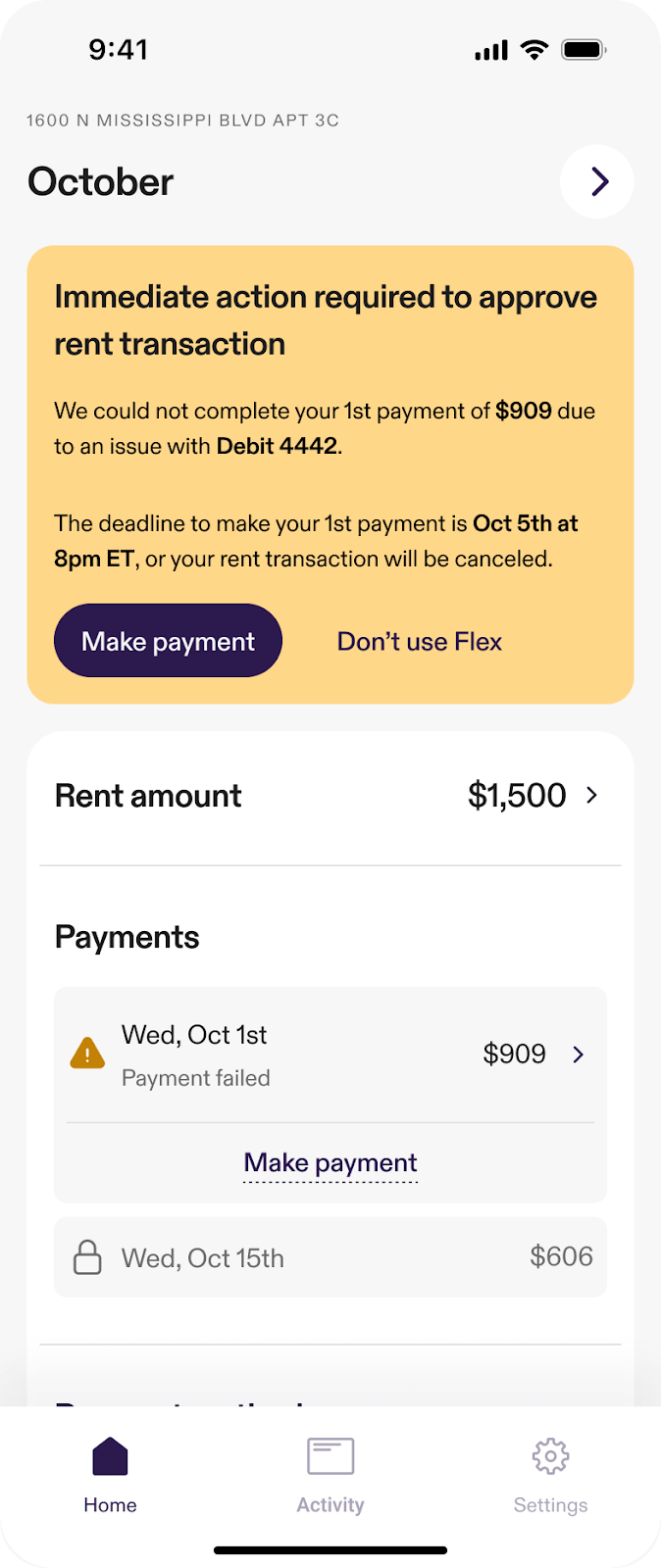This screenshot has width=661, height=1568.
Task: Tap the battery status icon
Action: pos(584,50)
